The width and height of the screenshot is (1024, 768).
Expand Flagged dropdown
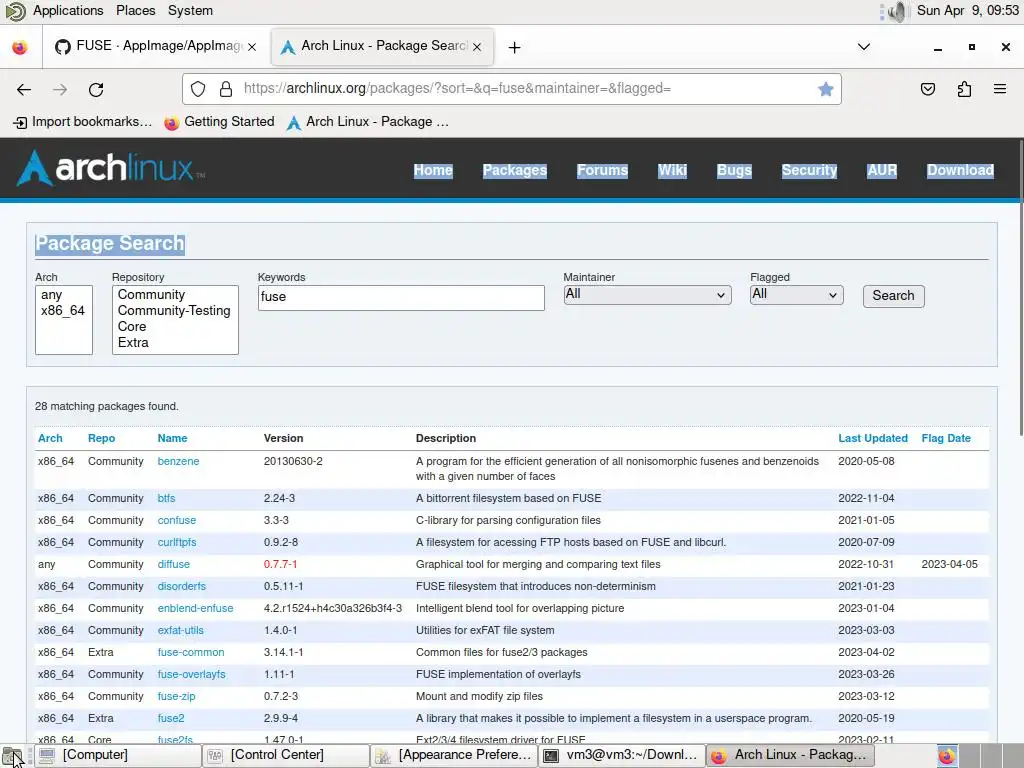pos(796,295)
